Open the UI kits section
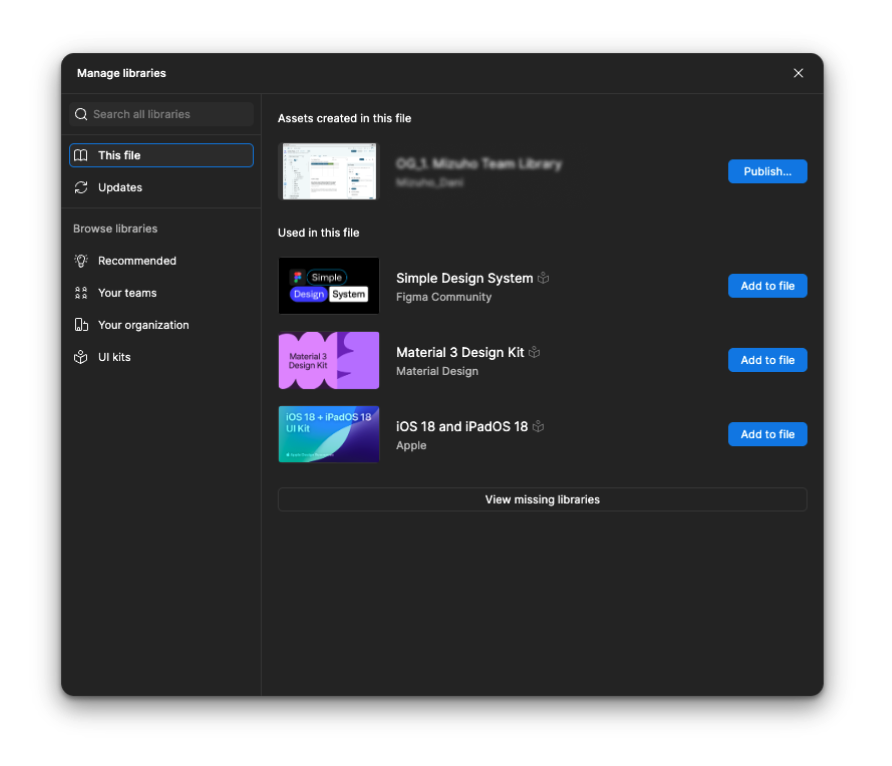The width and height of the screenshot is (892, 766). pos(162,357)
